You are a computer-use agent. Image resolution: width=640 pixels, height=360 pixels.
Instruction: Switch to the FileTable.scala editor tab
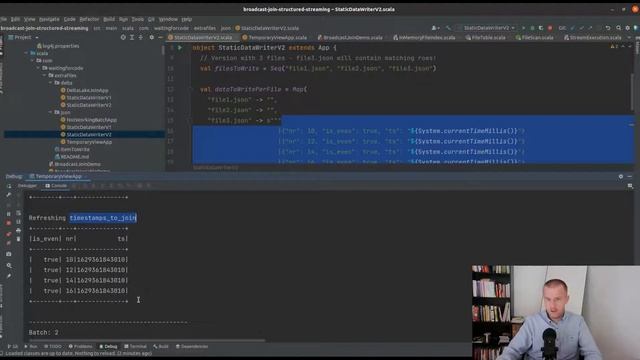[486, 38]
